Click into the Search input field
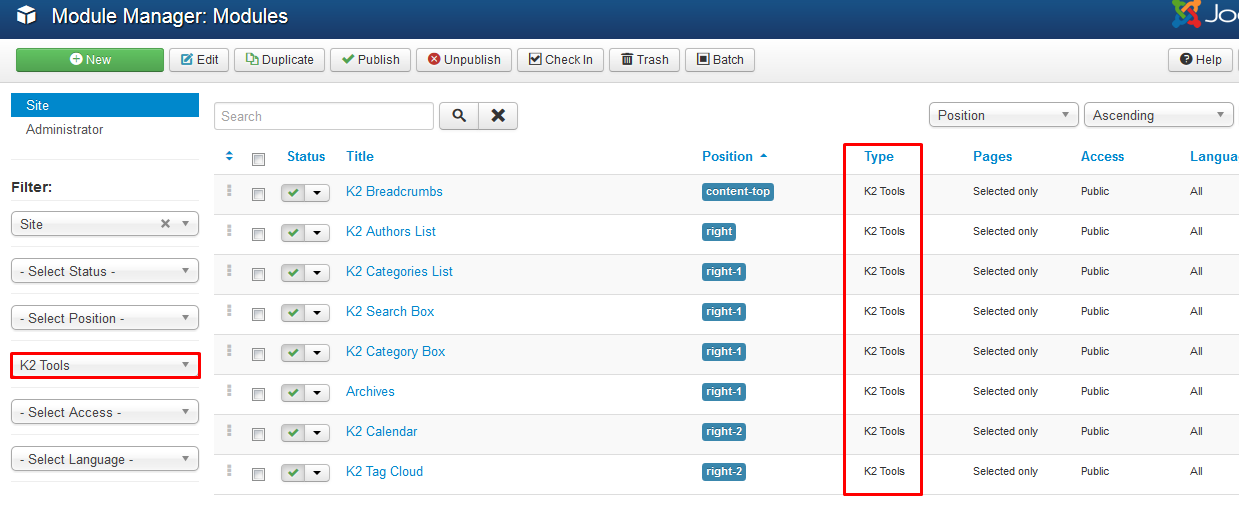Image resolution: width=1239 pixels, height=509 pixels. pos(324,116)
